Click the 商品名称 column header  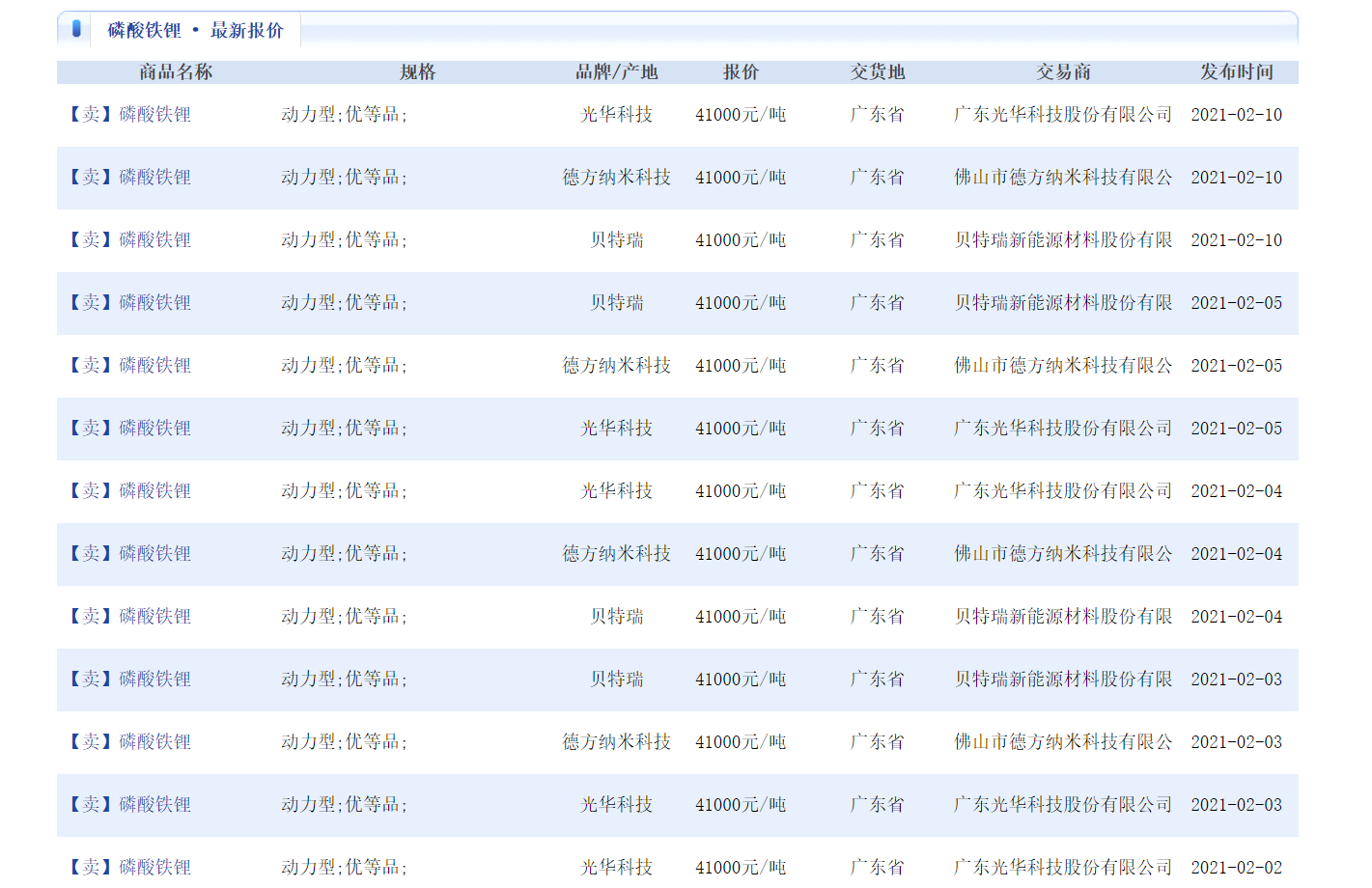coord(176,72)
